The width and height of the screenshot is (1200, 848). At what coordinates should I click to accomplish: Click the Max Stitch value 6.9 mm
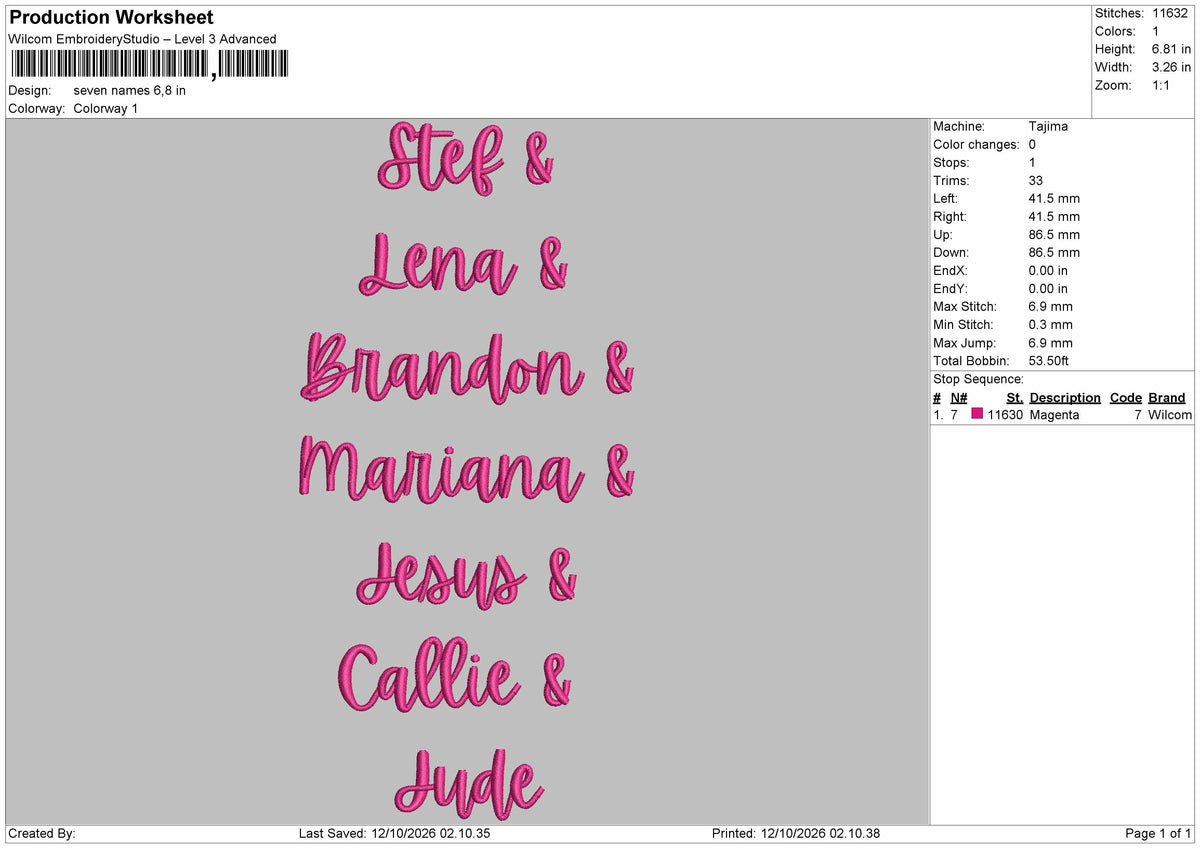(1050, 306)
